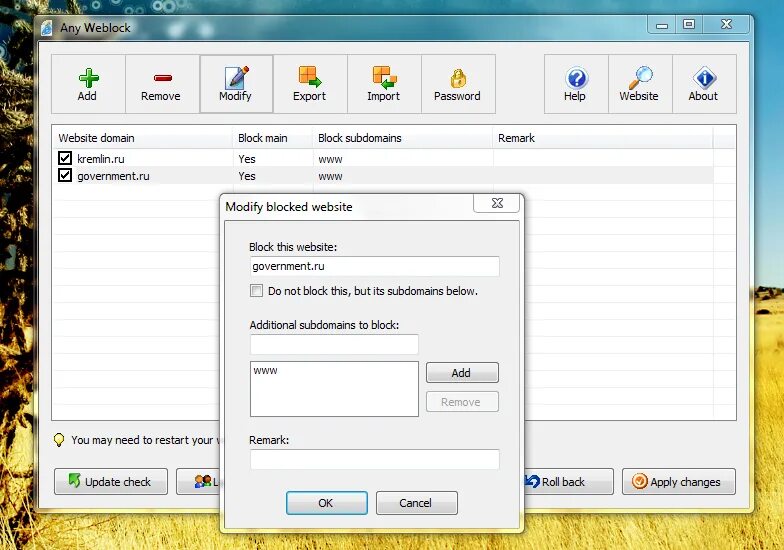
Task: Select 'www' in the subdomain list
Action: [265, 370]
